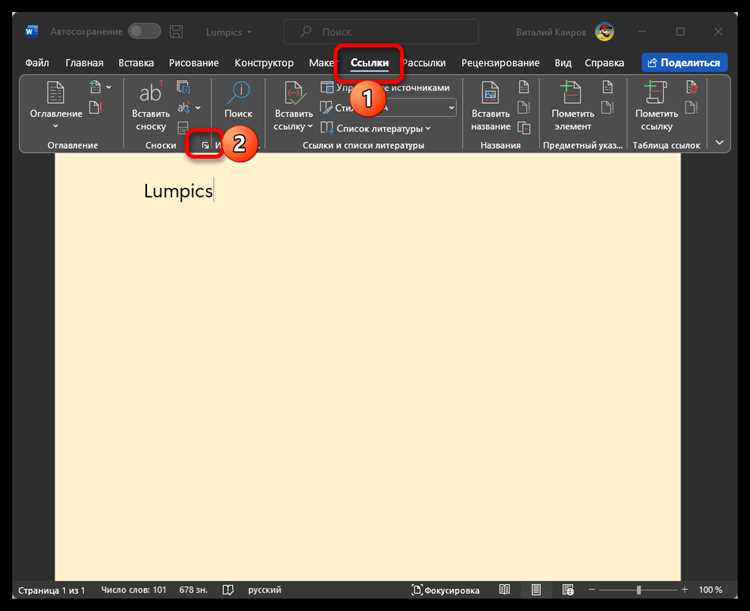
Task: Click in the Поиск search field
Action: [x=381, y=32]
